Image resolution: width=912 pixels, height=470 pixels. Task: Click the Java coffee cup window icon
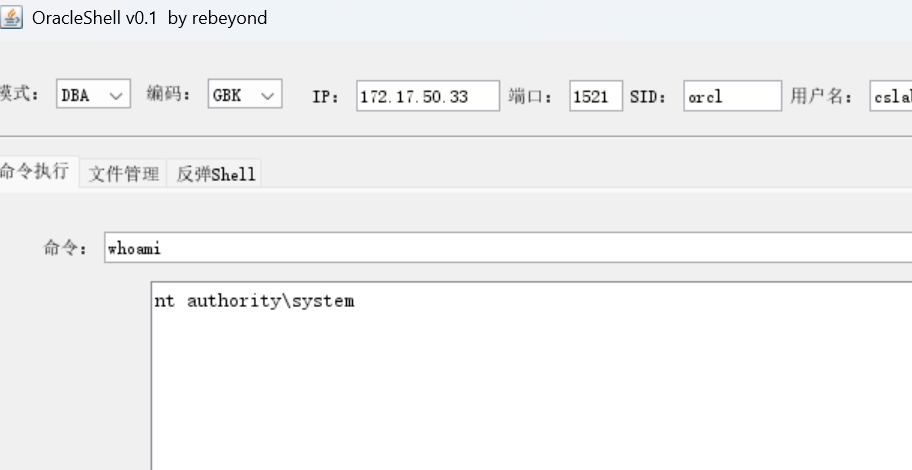tap(11, 17)
